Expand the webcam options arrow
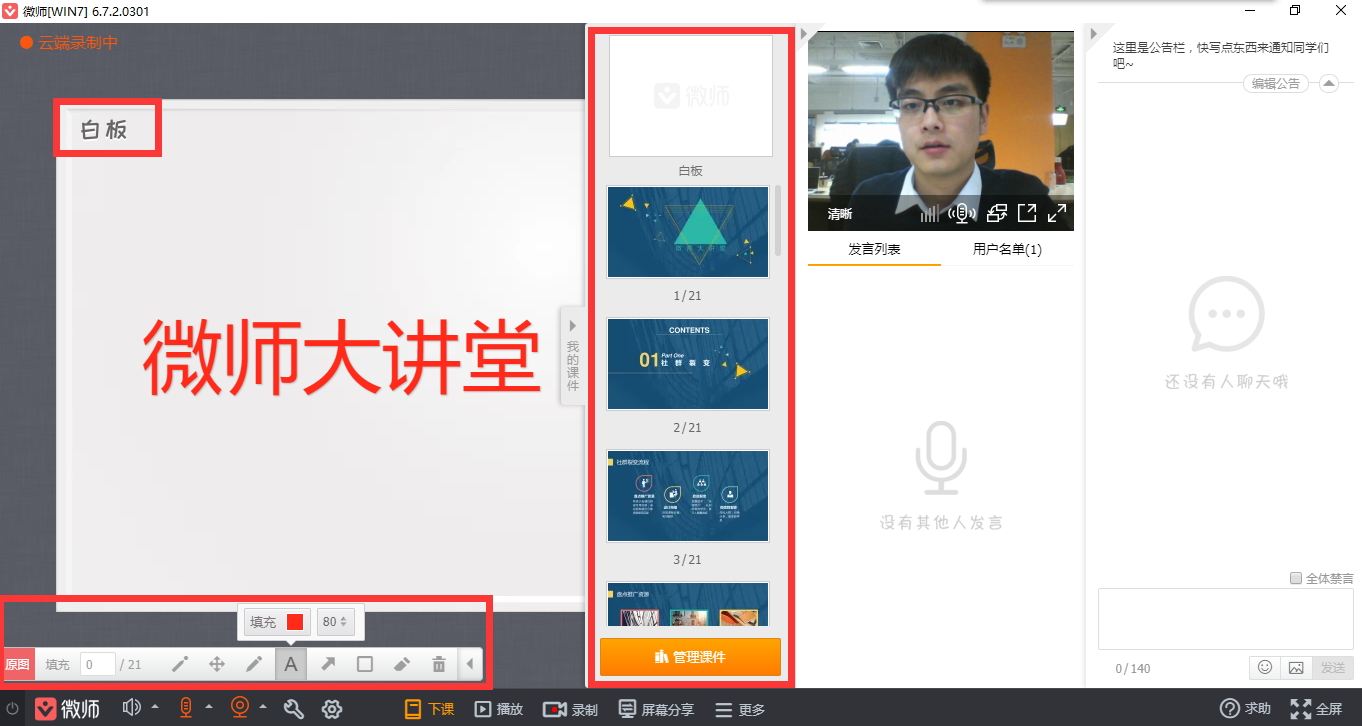1362x726 pixels. 262,707
